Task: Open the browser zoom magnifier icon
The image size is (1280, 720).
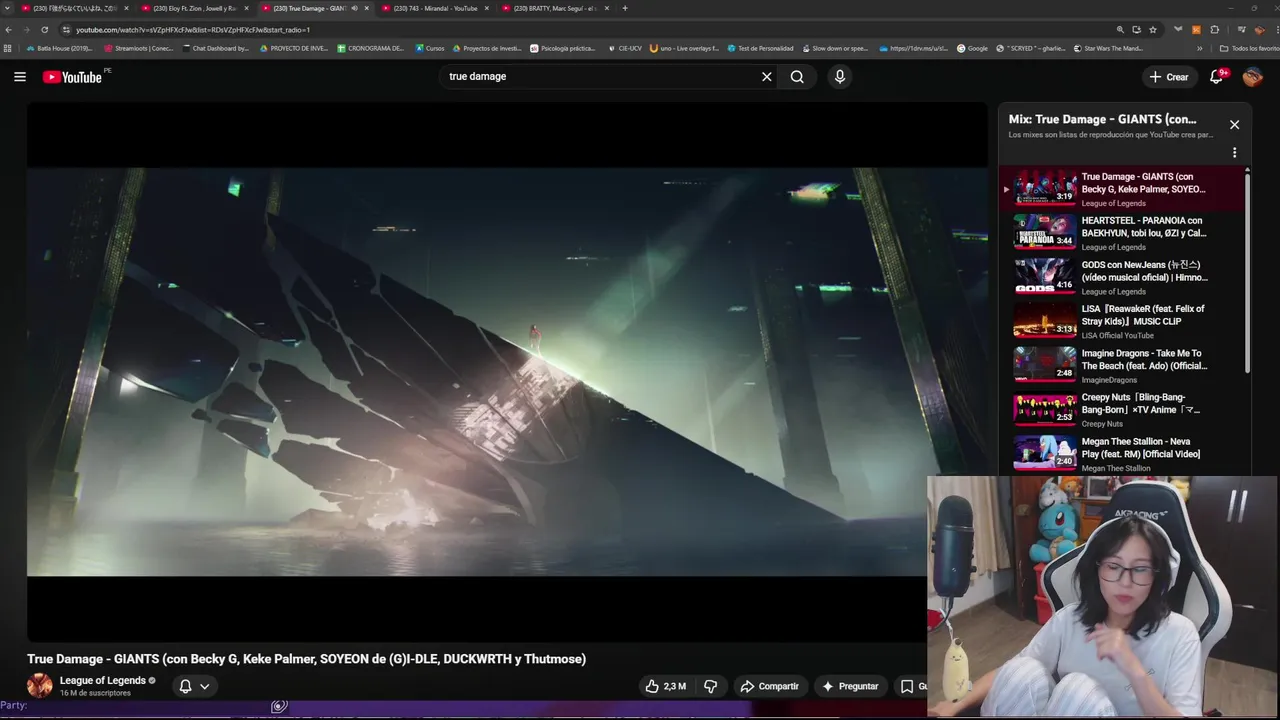Action: click(1121, 30)
